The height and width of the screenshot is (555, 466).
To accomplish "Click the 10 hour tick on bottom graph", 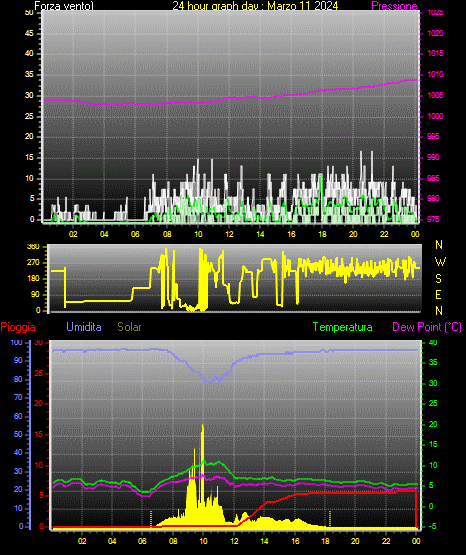I will click(x=203, y=541).
